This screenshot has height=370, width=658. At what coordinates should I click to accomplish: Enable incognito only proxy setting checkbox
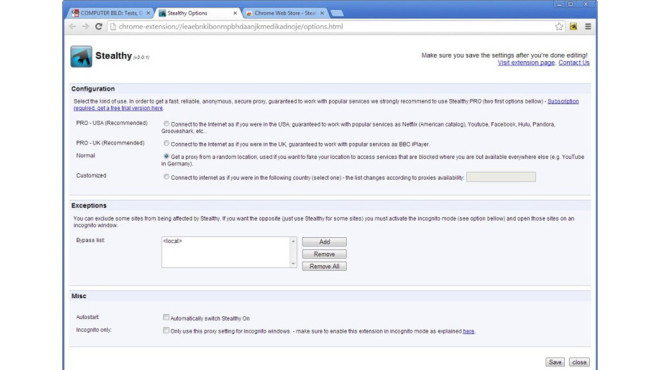[166, 330]
